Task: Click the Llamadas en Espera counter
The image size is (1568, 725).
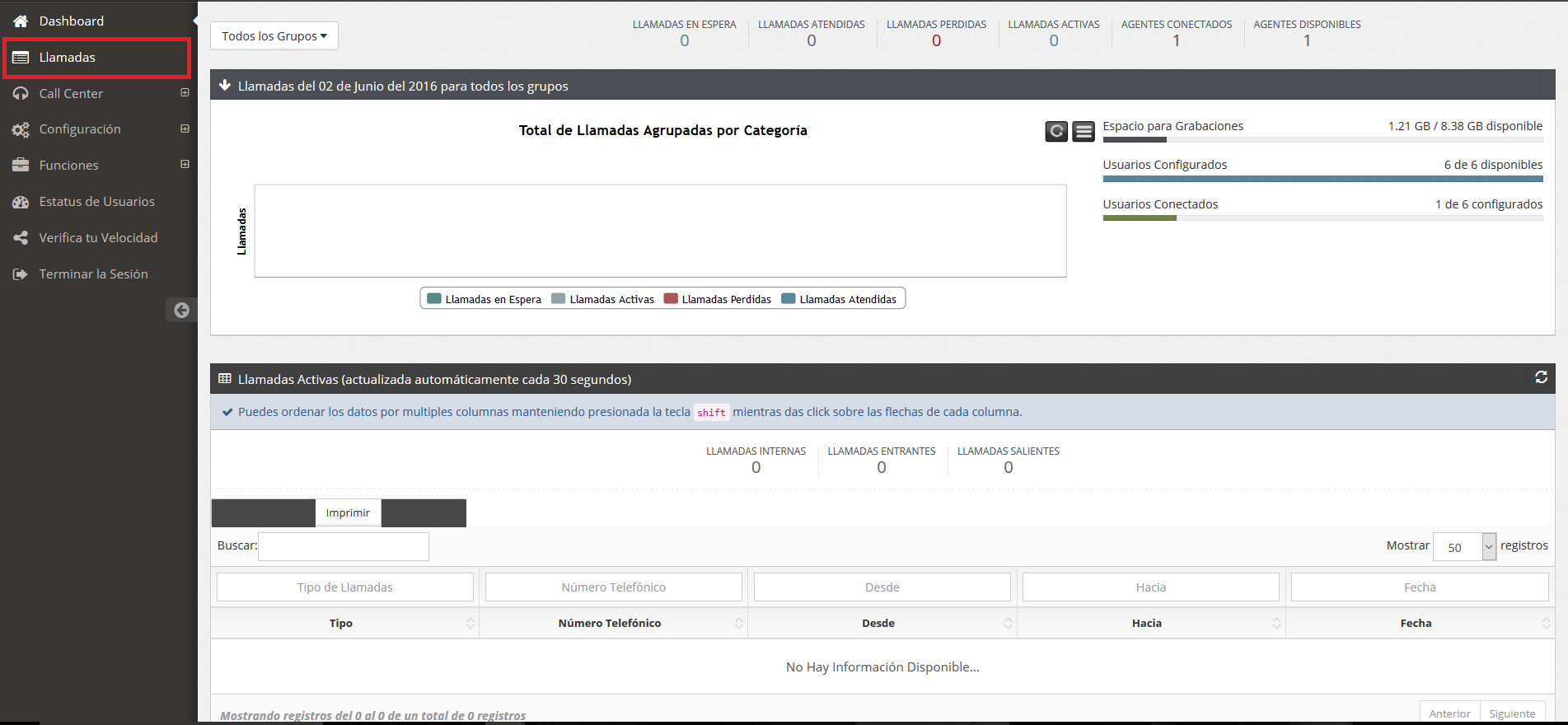Action: pyautogui.click(x=685, y=34)
